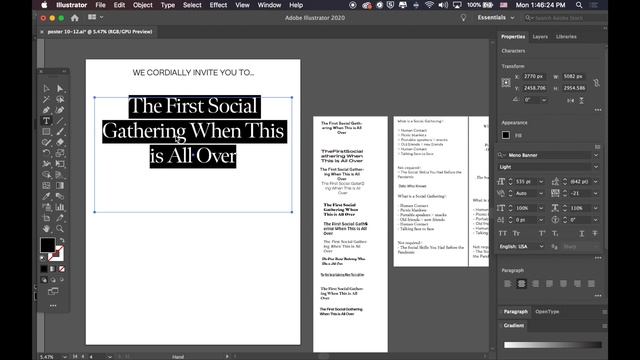The width and height of the screenshot is (640, 360).
Task: Open Edit Toolbar three-dots button
Action: tap(53, 306)
